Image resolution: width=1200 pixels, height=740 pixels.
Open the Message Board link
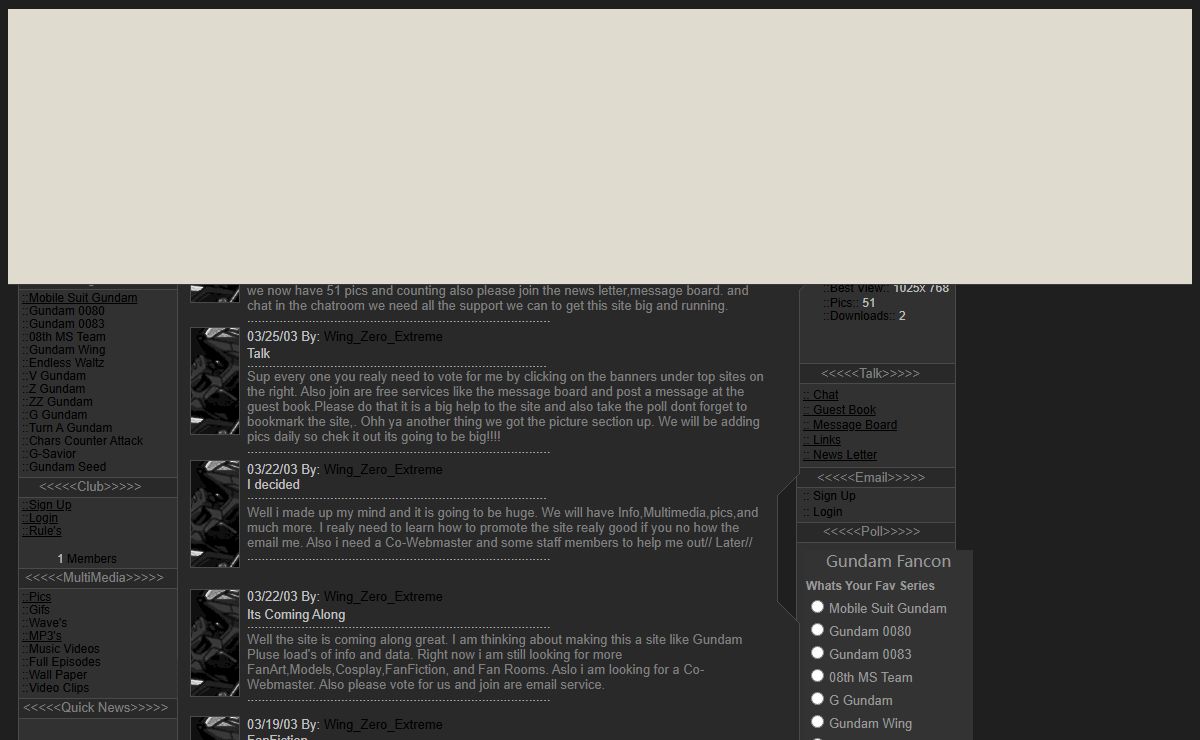(850, 425)
